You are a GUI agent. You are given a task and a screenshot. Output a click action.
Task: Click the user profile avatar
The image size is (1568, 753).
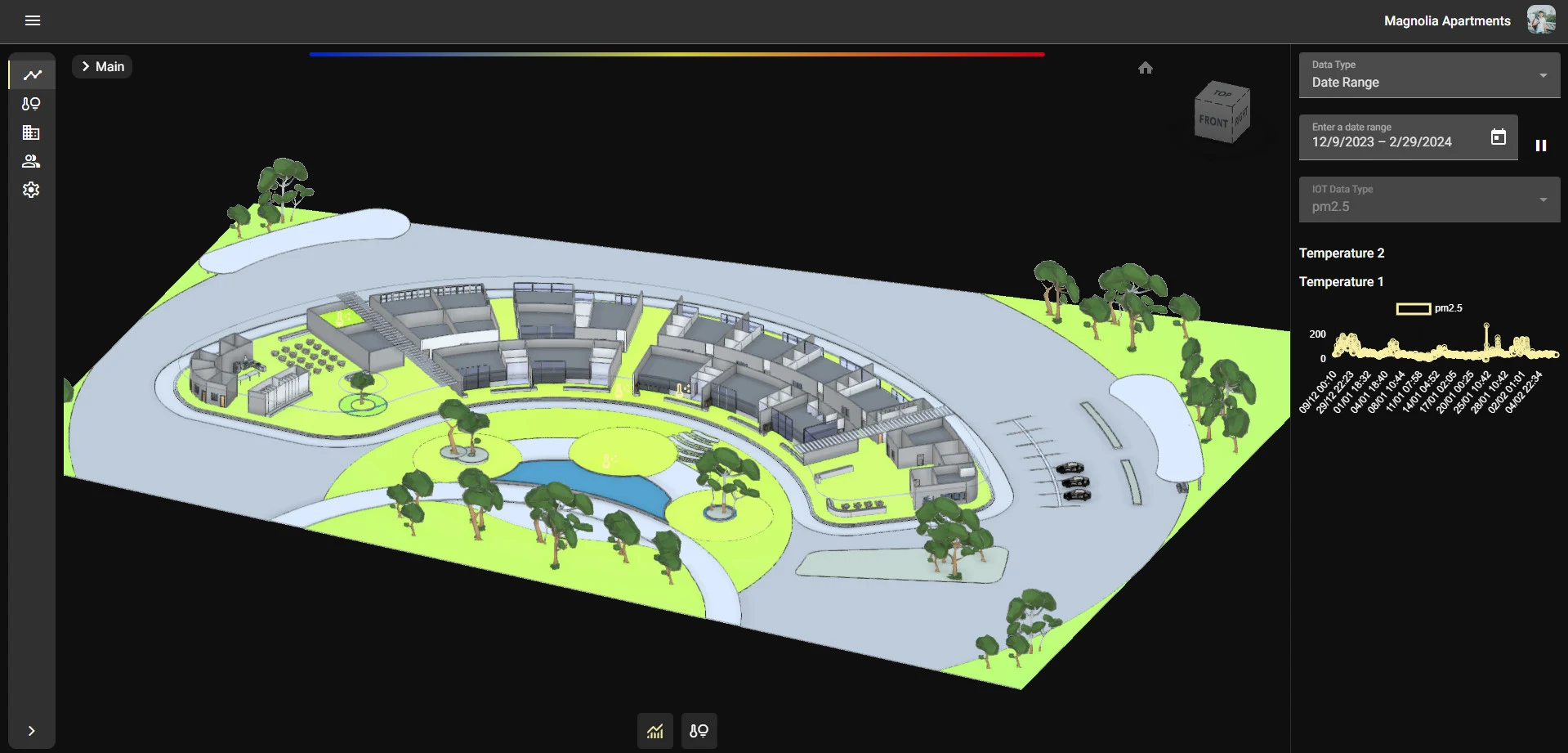[1541, 20]
